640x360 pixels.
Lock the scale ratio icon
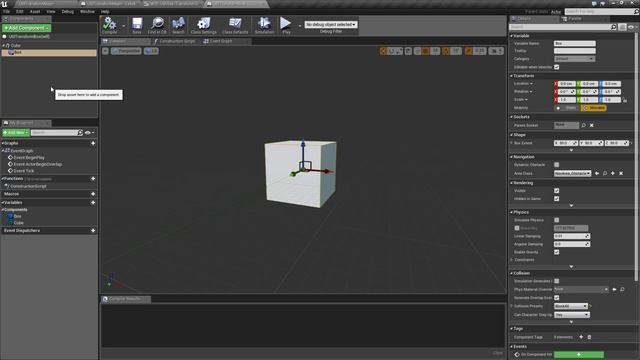click(x=625, y=100)
